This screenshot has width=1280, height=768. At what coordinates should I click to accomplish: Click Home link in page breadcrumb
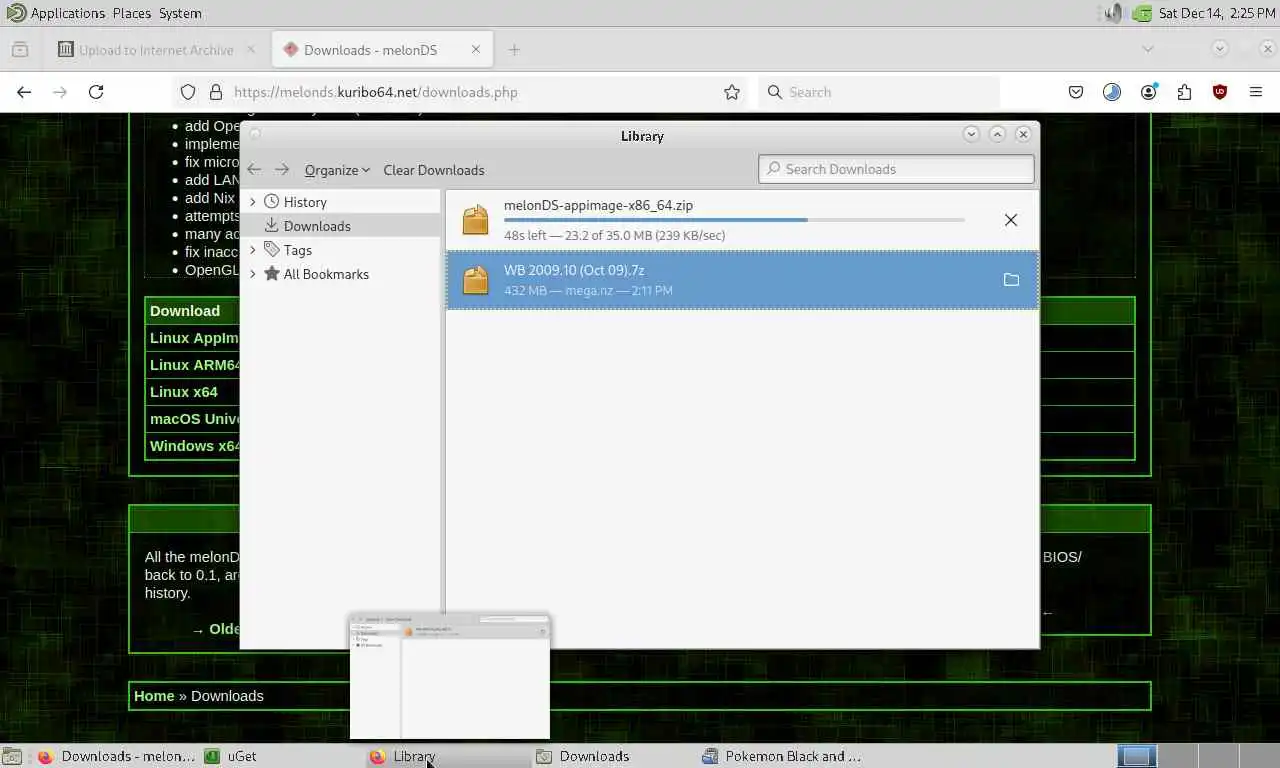tap(154, 696)
